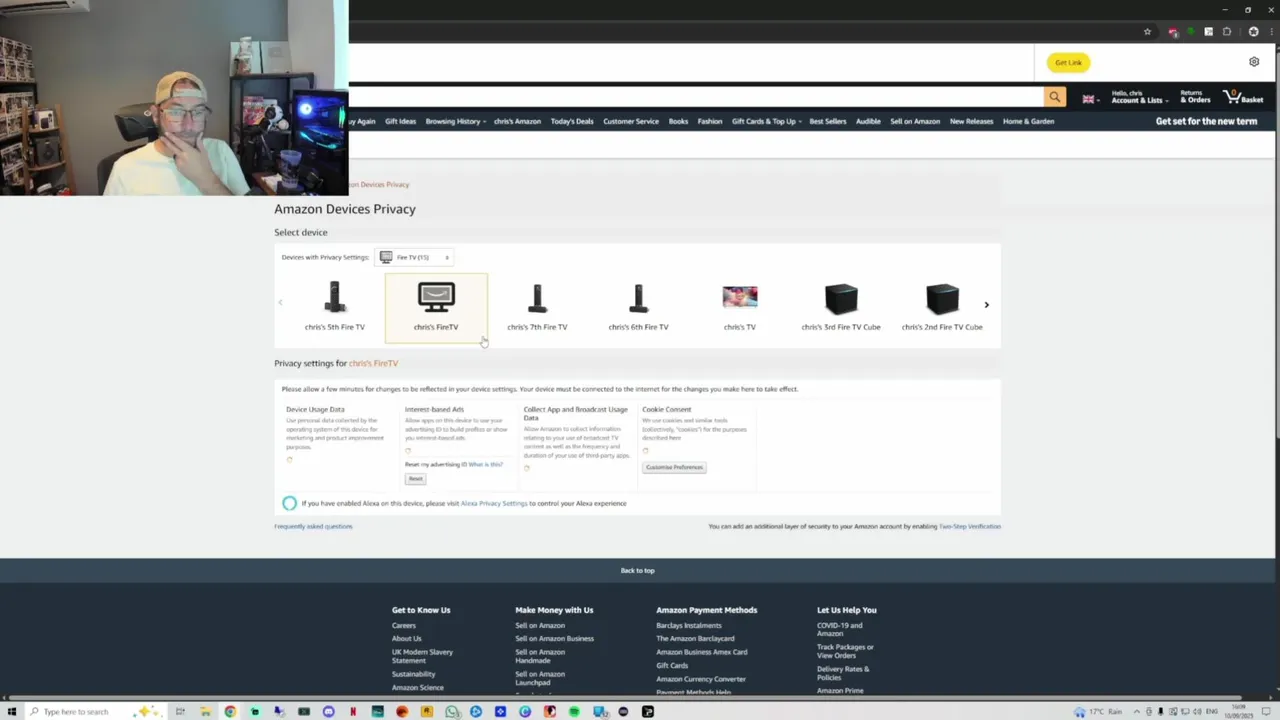Select chris's 5th Fire TV device
This screenshot has height=720, width=1280.
pos(334,306)
